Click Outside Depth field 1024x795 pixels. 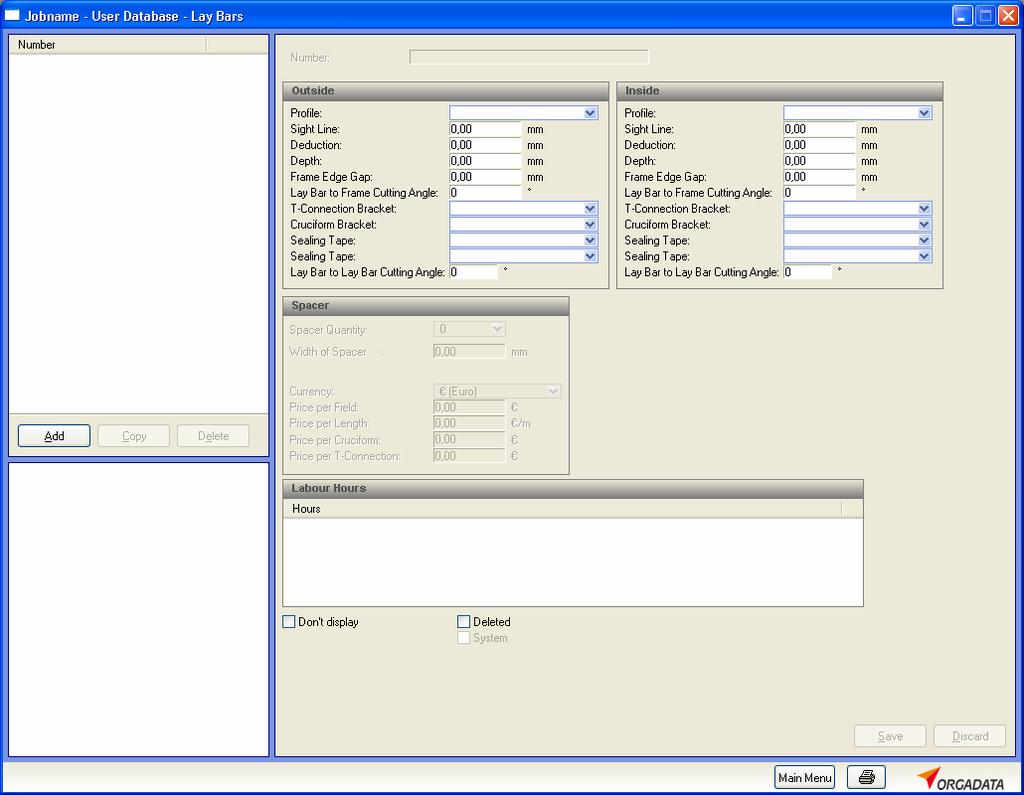(485, 161)
